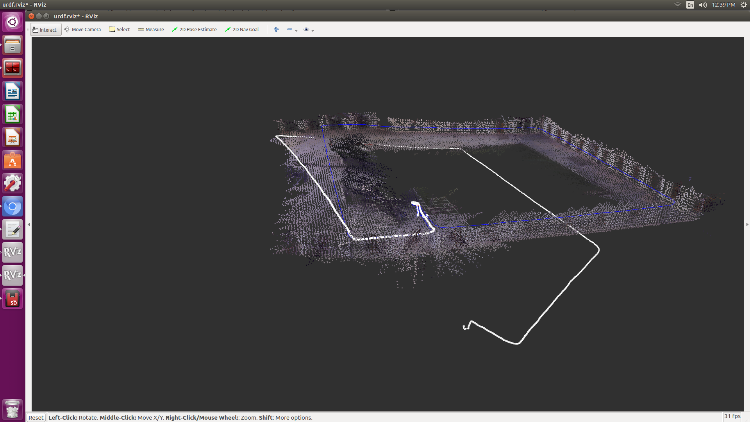Expand the collapsed left panel handle
Viewport: 750px width, 422px height.
pyautogui.click(x=29, y=224)
